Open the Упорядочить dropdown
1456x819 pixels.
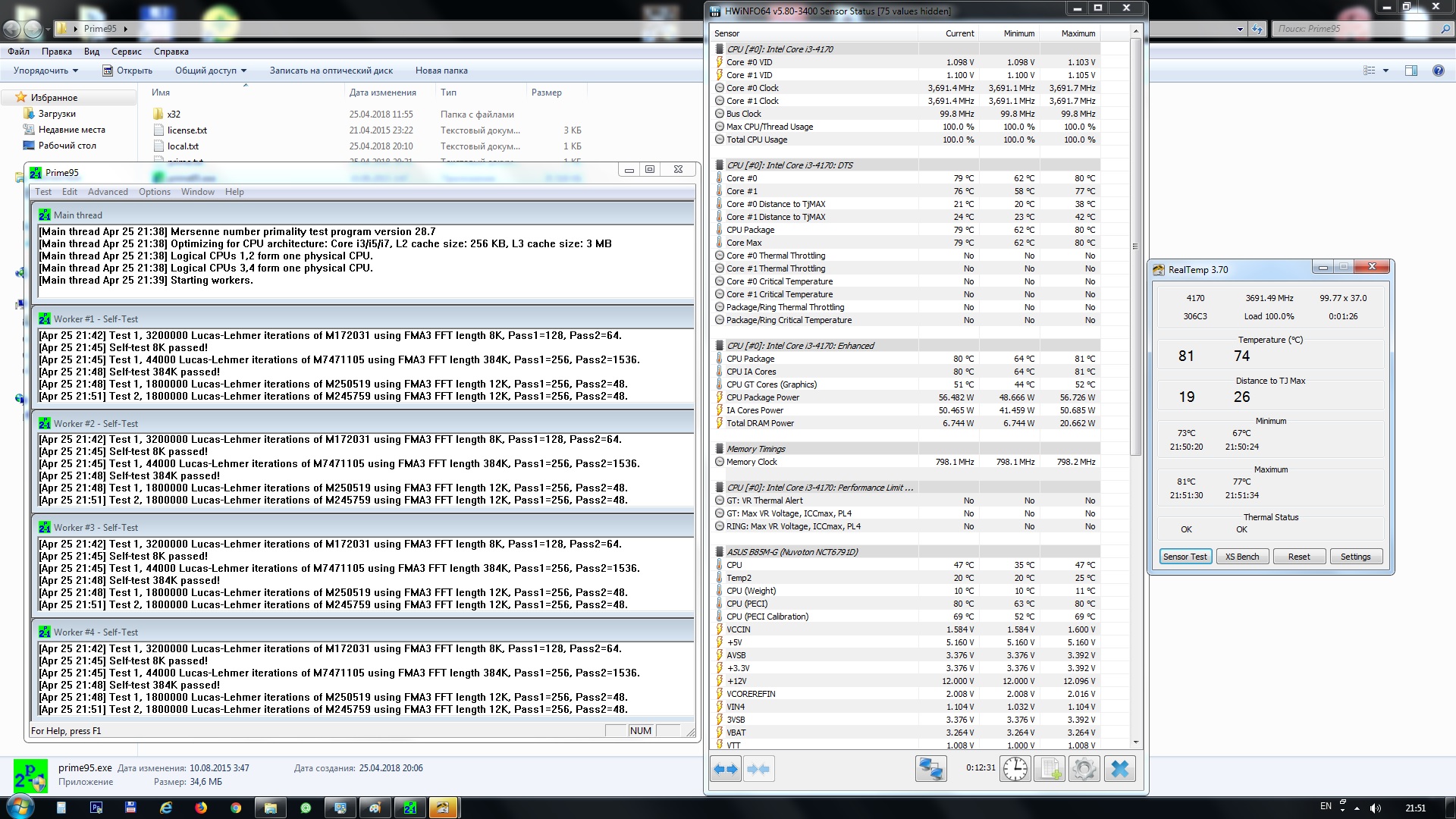coord(45,71)
